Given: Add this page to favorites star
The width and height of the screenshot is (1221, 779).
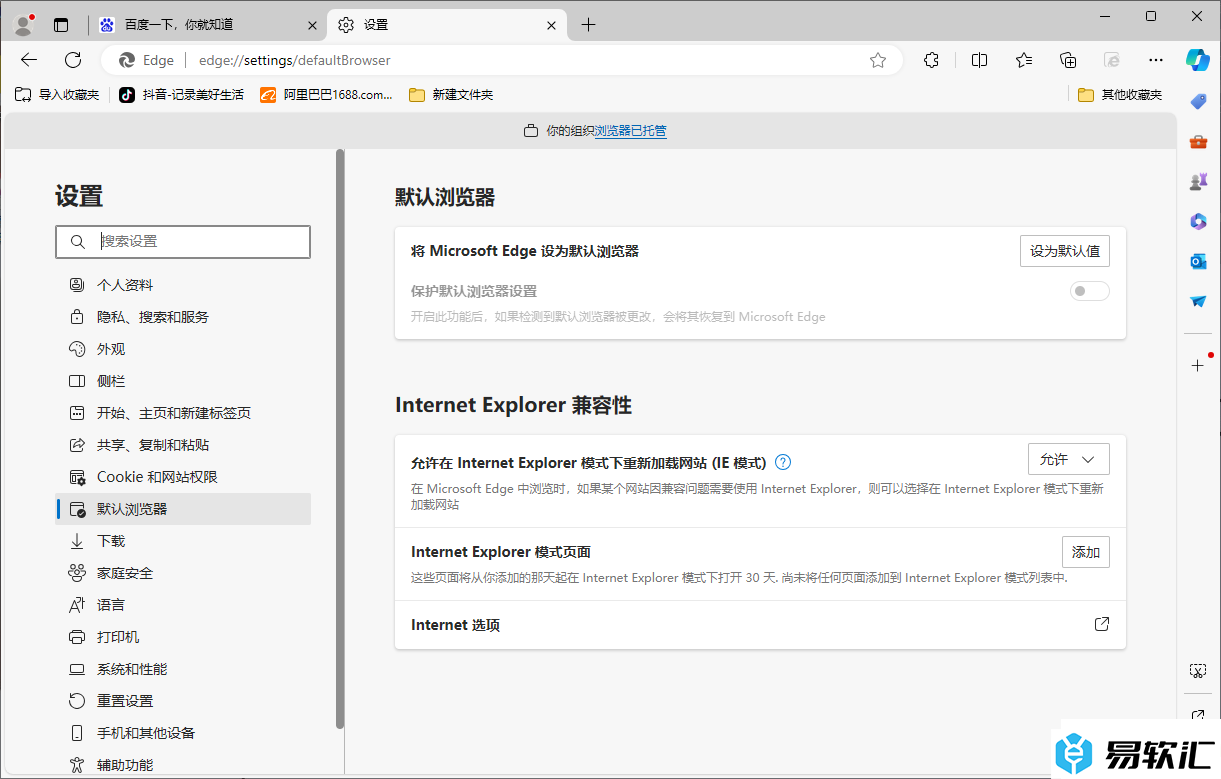Looking at the screenshot, I should point(878,60).
